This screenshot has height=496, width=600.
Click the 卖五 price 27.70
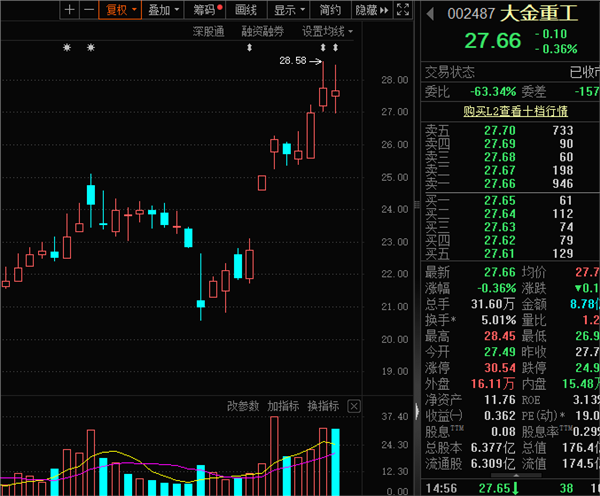coord(500,131)
